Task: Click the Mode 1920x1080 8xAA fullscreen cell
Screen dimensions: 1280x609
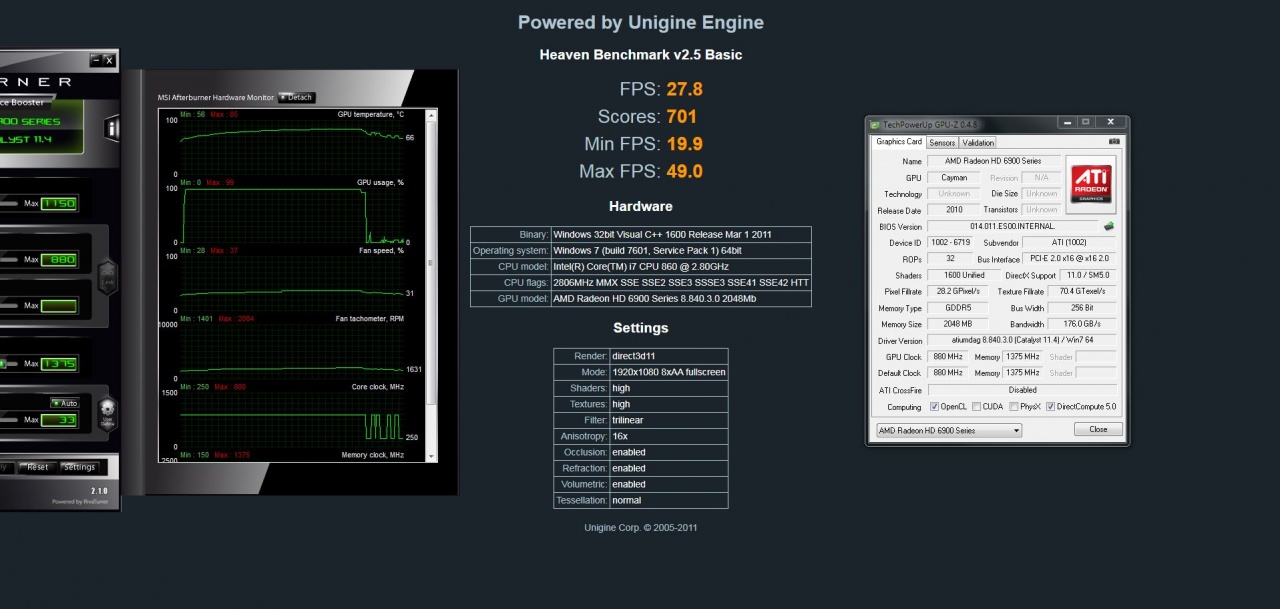Action: pos(668,372)
